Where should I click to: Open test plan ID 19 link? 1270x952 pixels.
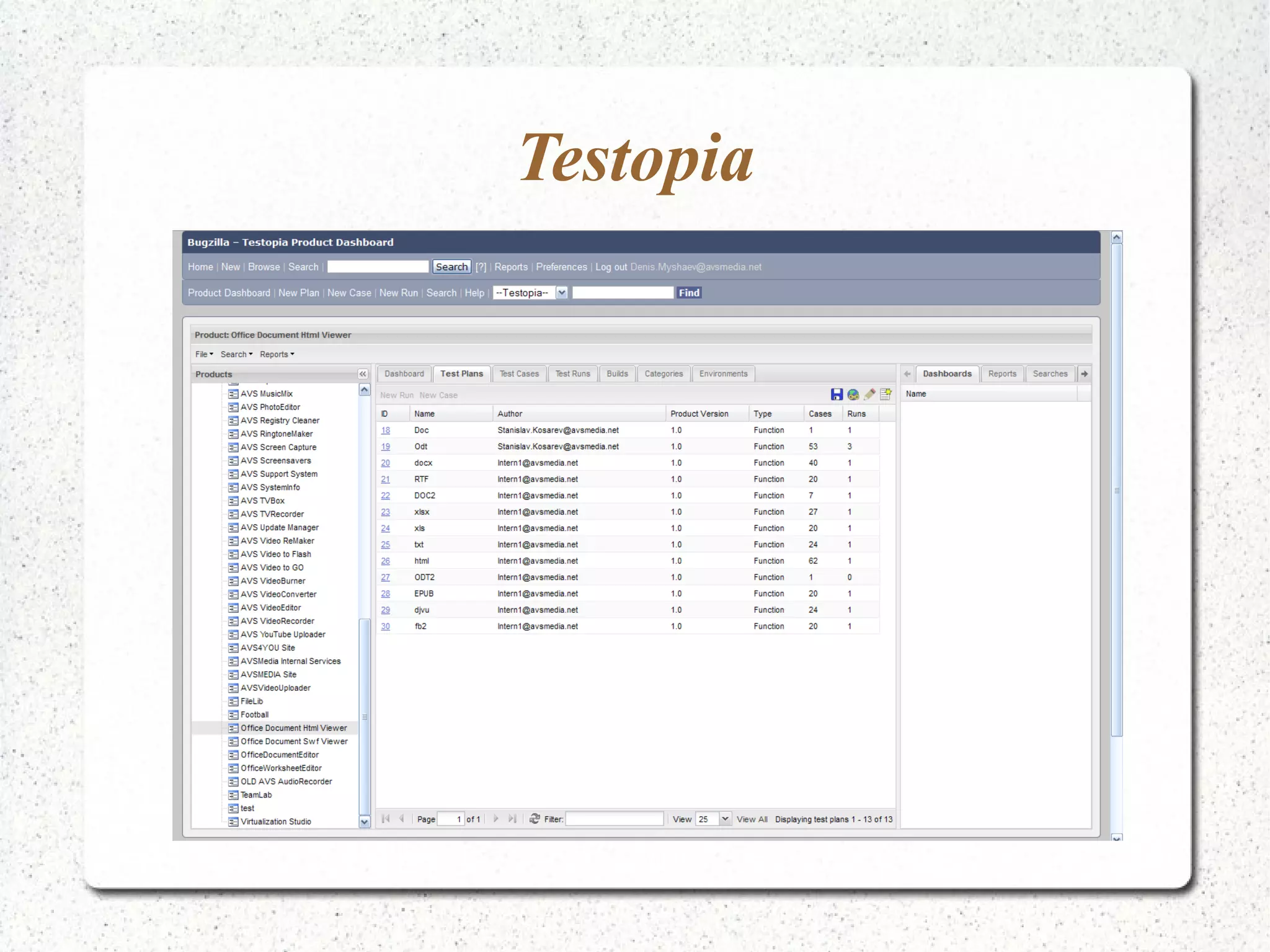click(x=385, y=447)
